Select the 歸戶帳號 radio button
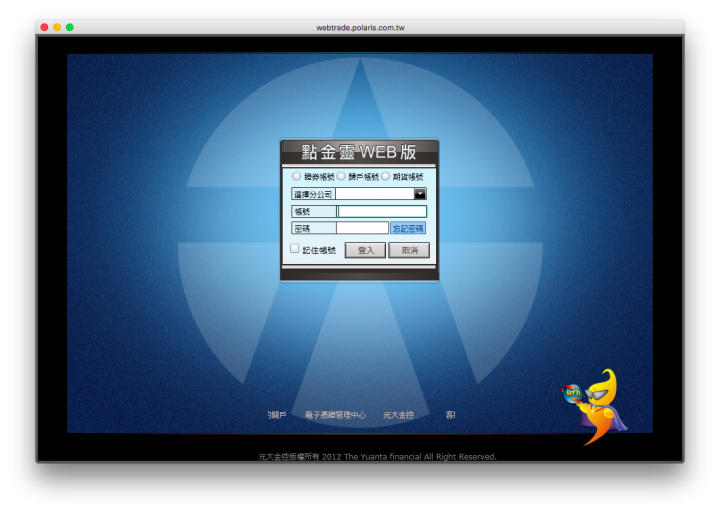Viewport: 720px width, 514px height. pyautogui.click(x=341, y=176)
